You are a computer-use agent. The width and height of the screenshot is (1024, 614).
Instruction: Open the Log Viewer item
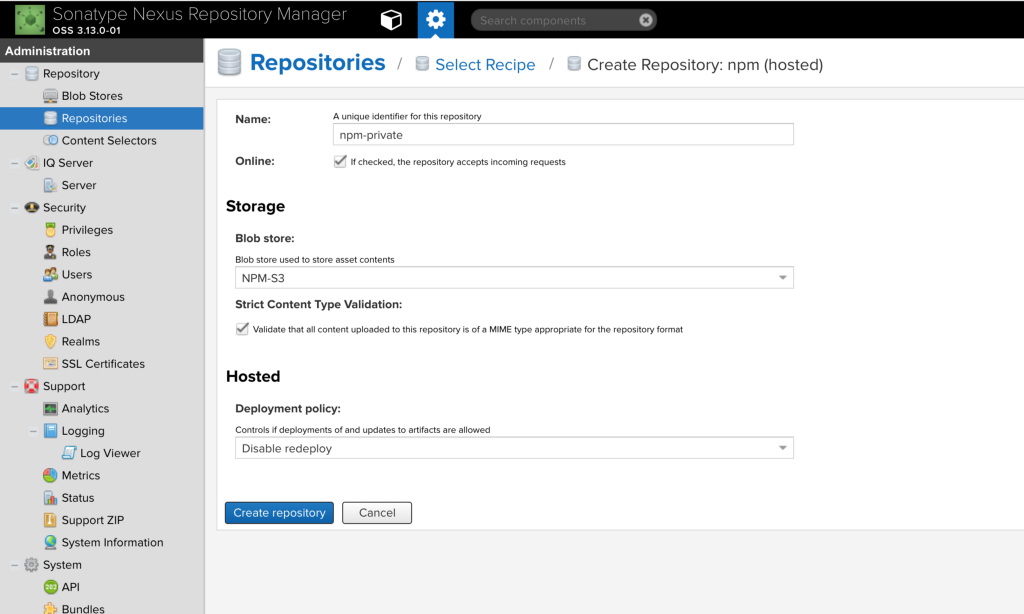pos(110,453)
